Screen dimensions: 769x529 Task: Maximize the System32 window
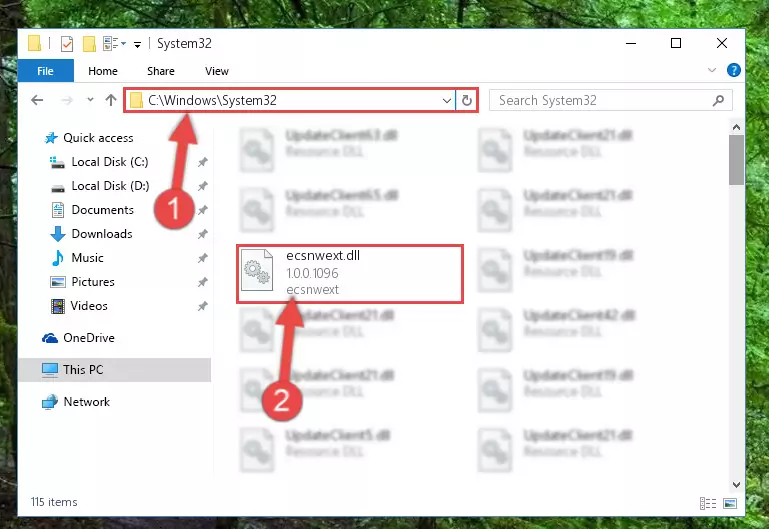[x=676, y=43]
